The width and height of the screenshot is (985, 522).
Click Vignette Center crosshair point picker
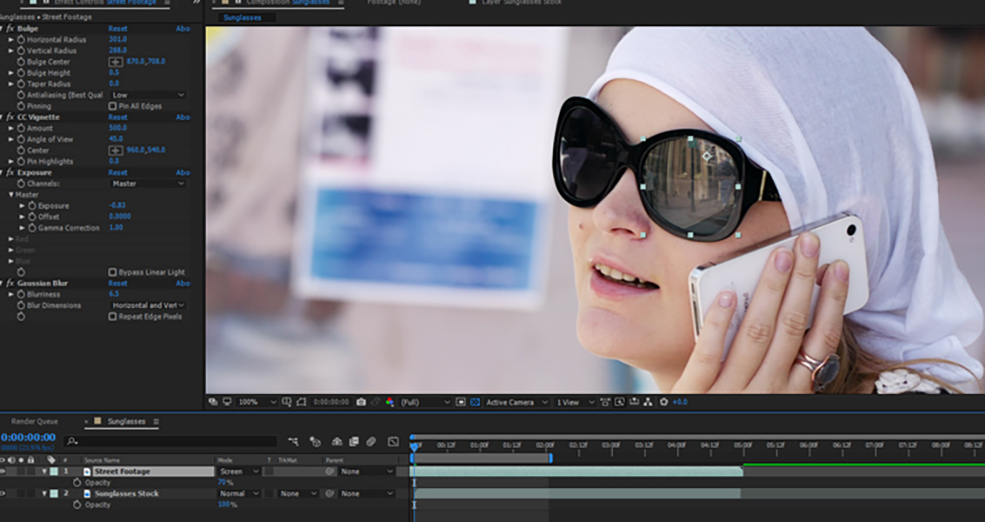point(116,150)
